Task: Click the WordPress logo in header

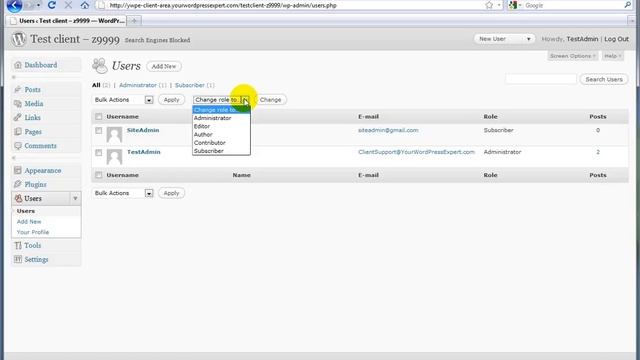Action: pos(19,39)
